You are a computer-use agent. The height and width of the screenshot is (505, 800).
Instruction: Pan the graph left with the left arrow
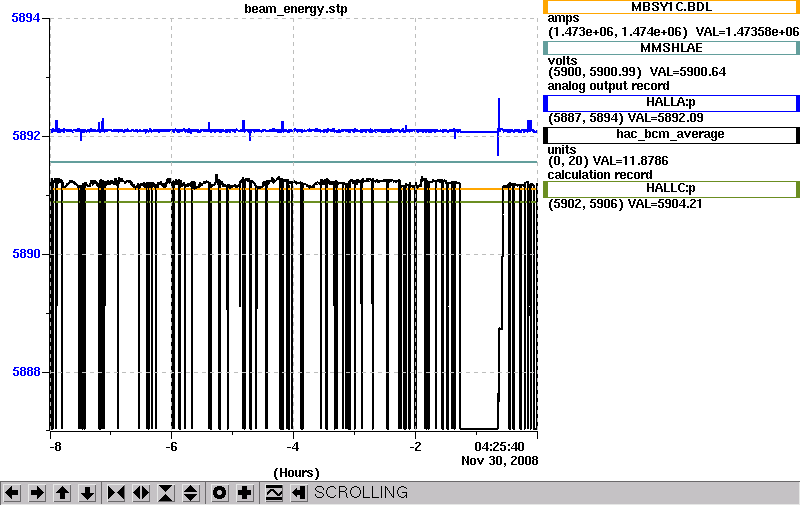tap(12, 493)
